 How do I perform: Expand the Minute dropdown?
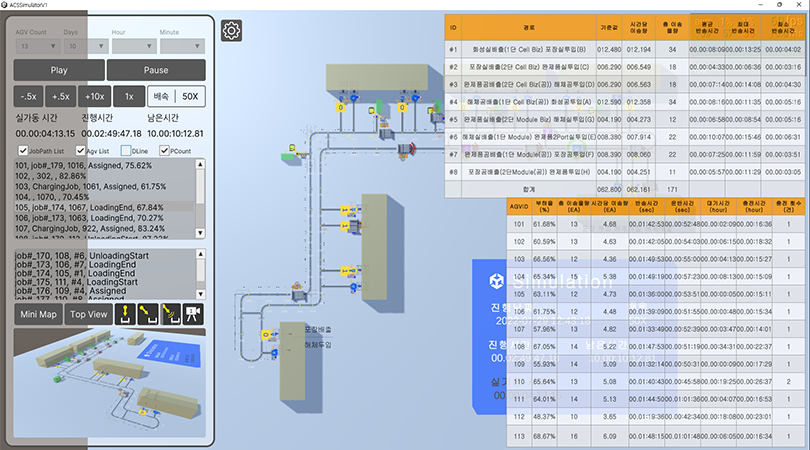[x=181, y=46]
